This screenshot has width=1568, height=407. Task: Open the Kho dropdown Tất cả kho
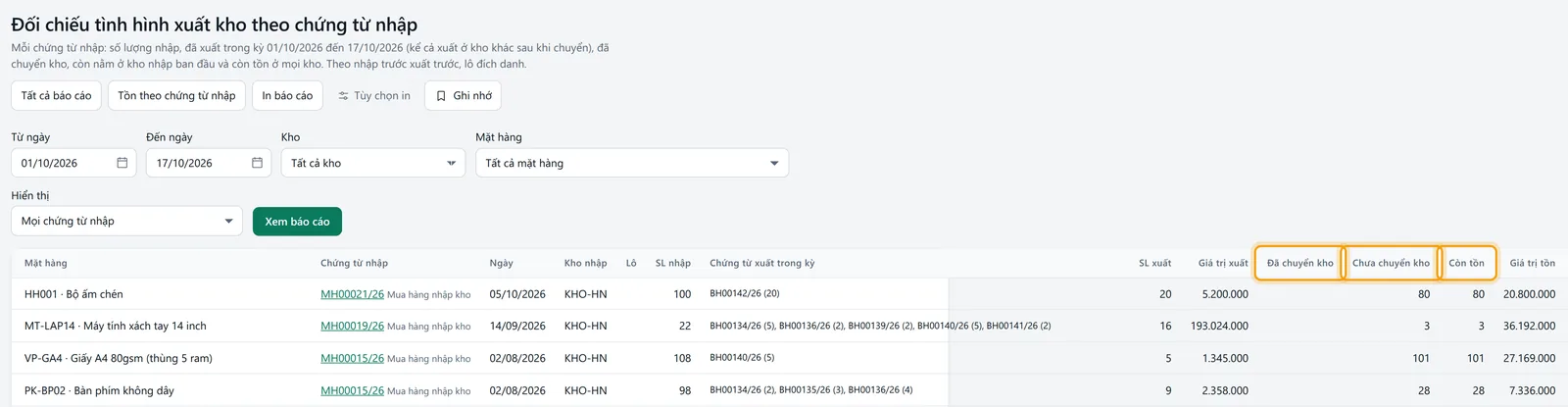pos(372,163)
